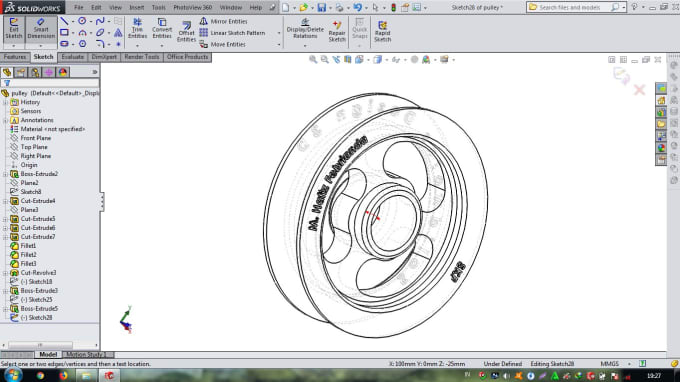The width and height of the screenshot is (680, 382).
Task: Open Firefox from the taskbar
Action: coord(63,375)
